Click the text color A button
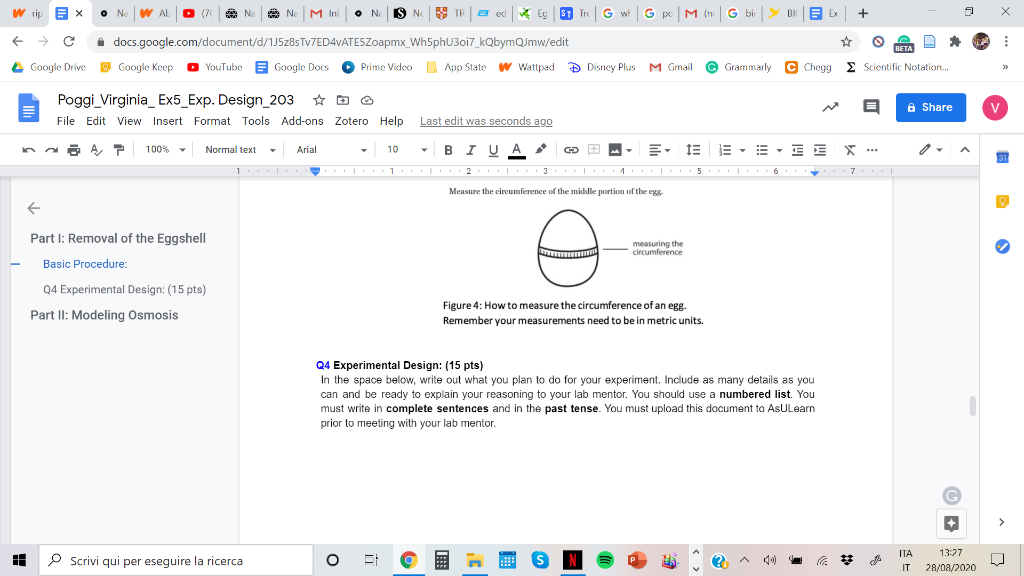 516,150
